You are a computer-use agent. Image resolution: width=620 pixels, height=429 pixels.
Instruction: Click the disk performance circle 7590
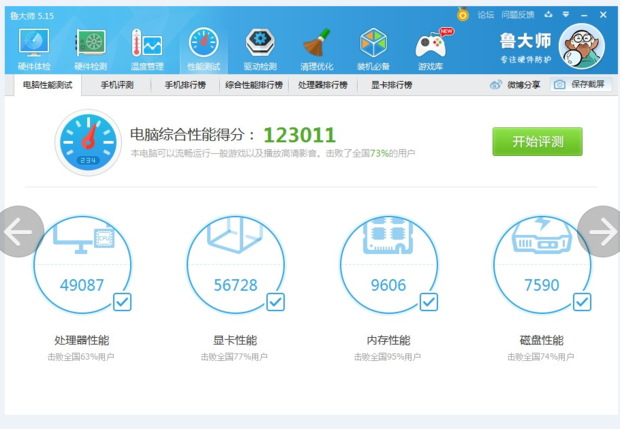542,265
